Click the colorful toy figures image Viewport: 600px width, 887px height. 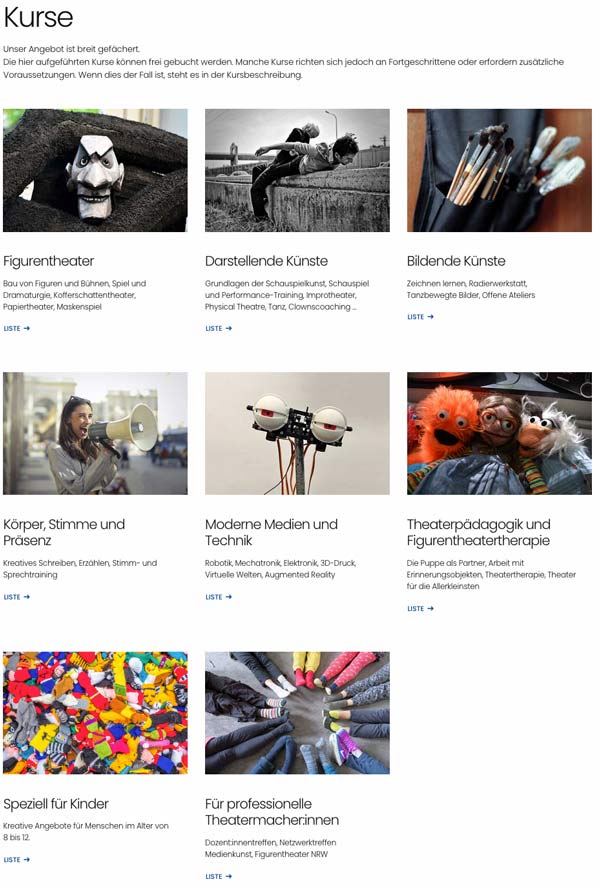tap(95, 713)
